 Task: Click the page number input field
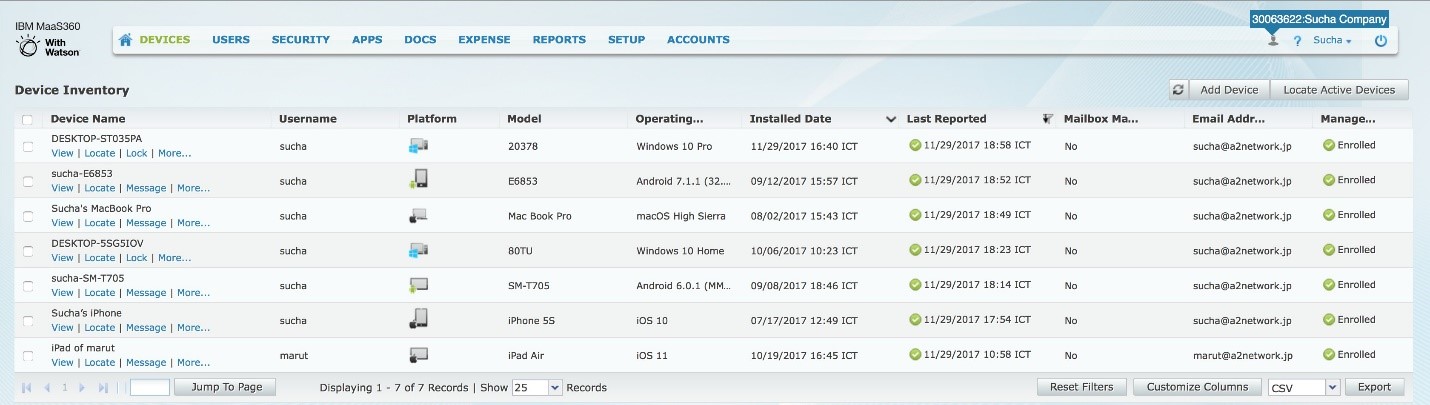(150, 387)
